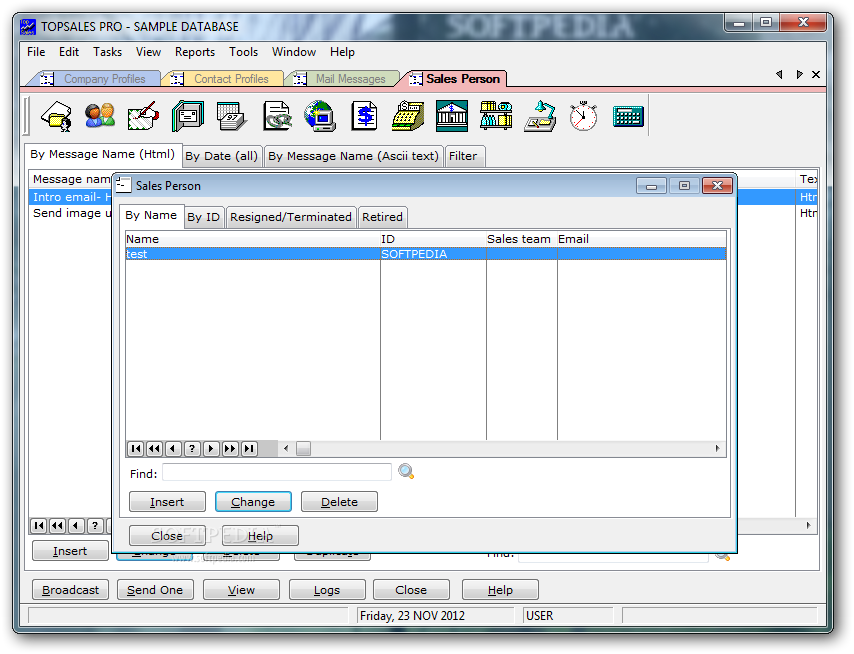The width and height of the screenshot is (854, 654).
Task: Click the Sales Person horizontal scrollbar thumb
Action: 303,449
